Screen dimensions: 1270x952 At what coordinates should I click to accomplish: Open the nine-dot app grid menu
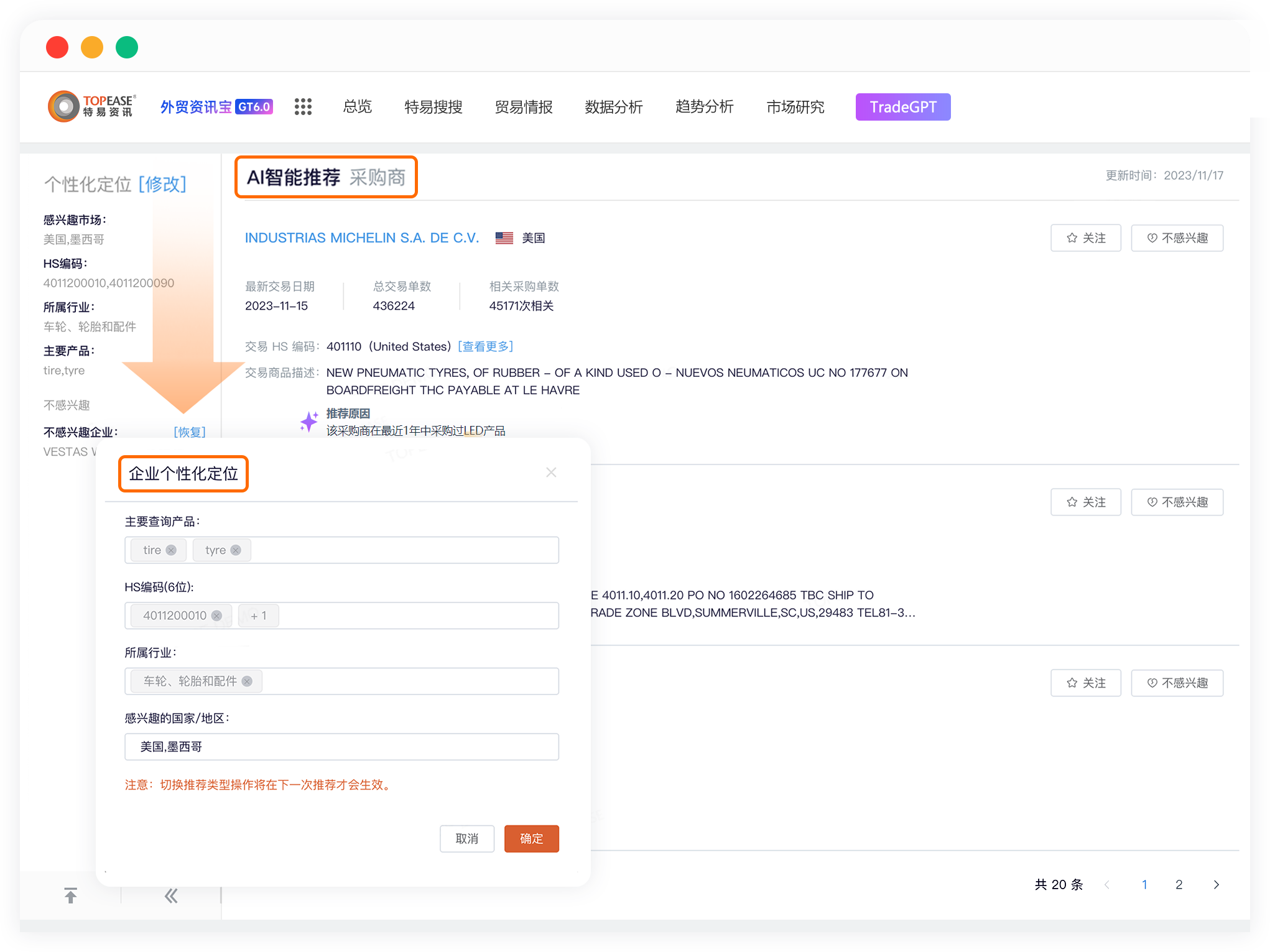click(303, 107)
